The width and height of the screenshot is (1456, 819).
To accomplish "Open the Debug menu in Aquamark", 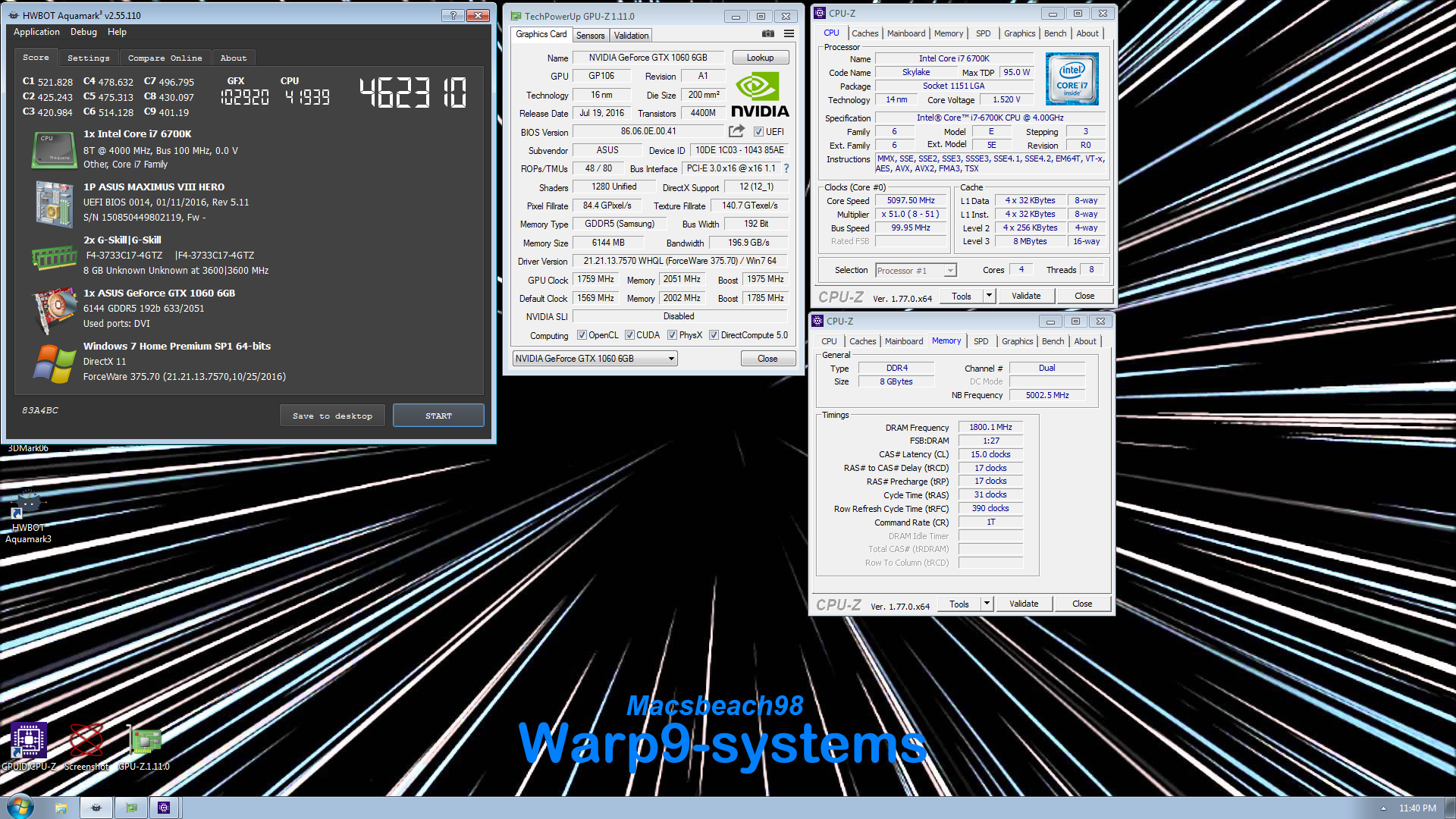I will 83,32.
